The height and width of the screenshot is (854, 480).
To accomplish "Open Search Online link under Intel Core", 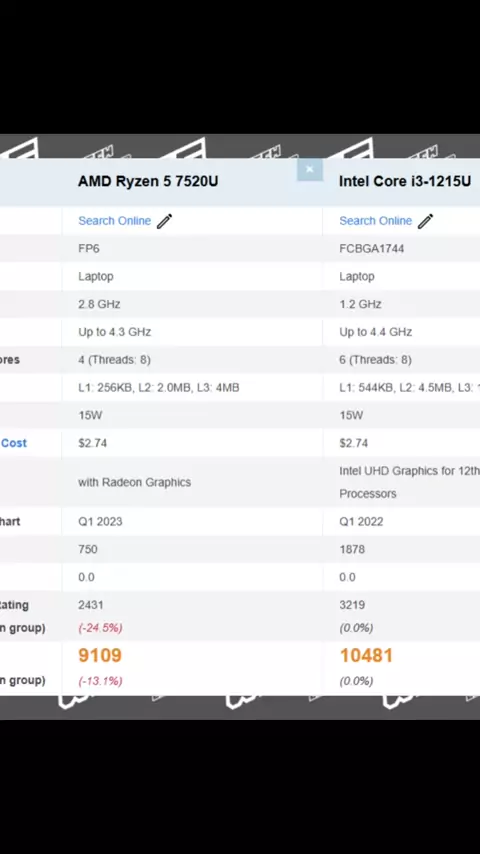I will coord(375,221).
